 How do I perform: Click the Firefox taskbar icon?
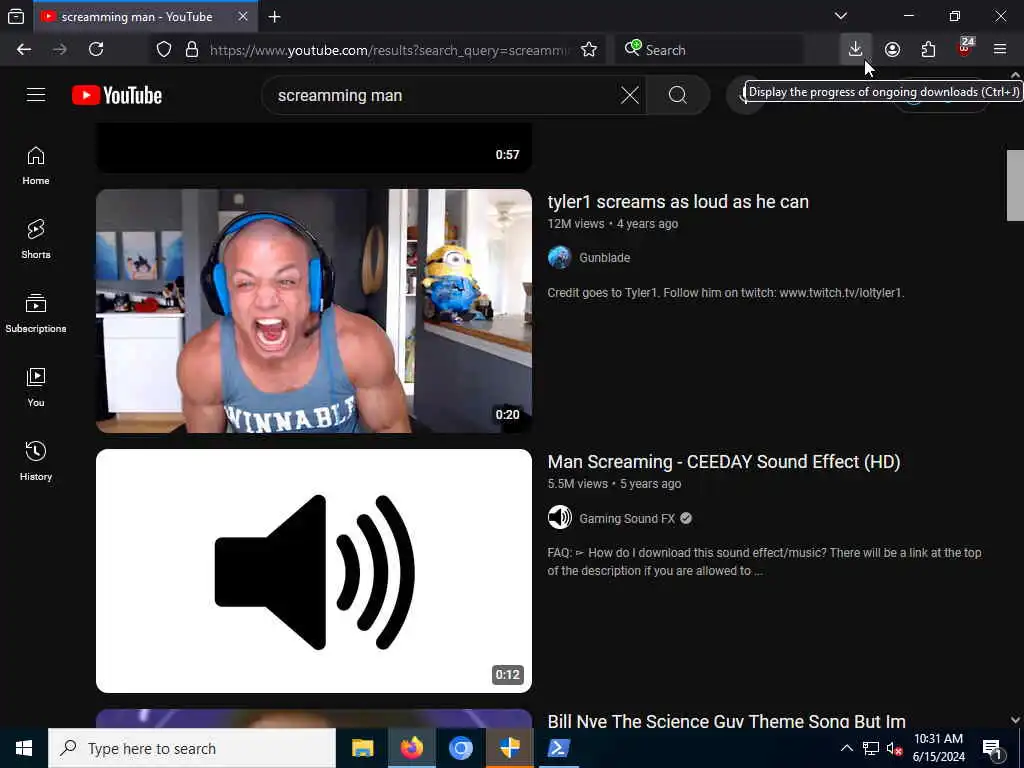pos(411,748)
